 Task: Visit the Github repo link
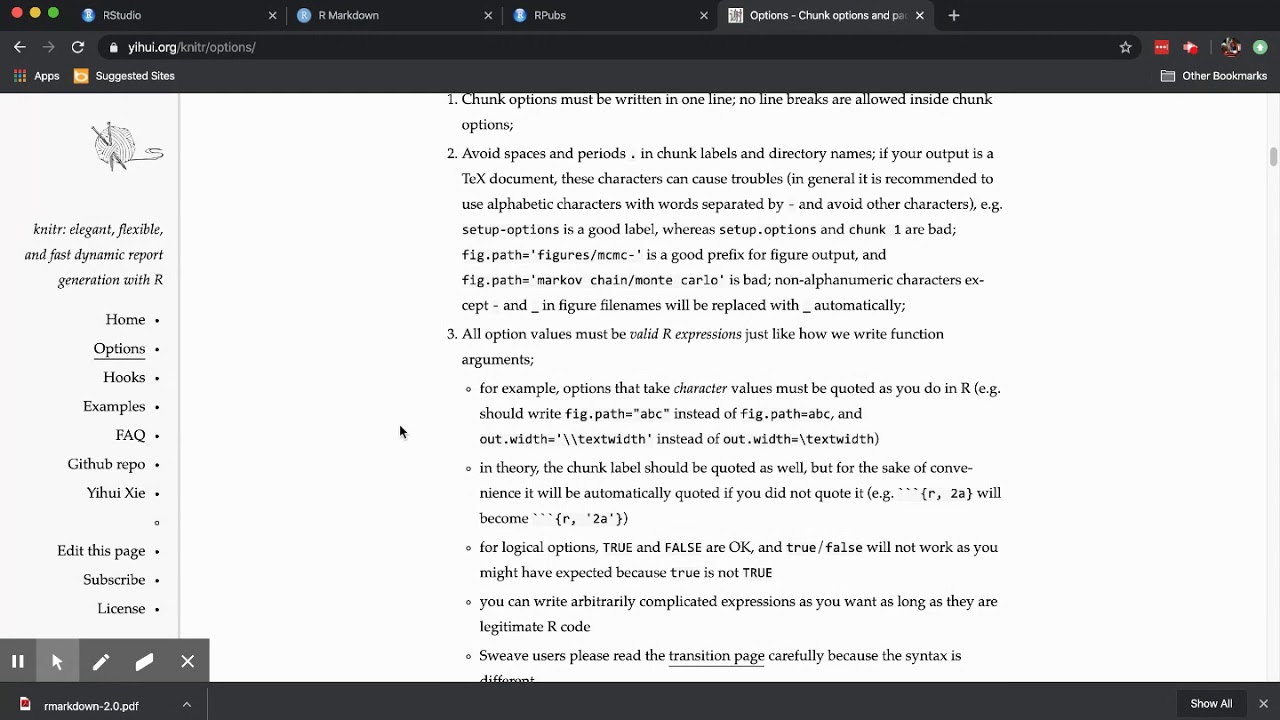[x=106, y=464]
